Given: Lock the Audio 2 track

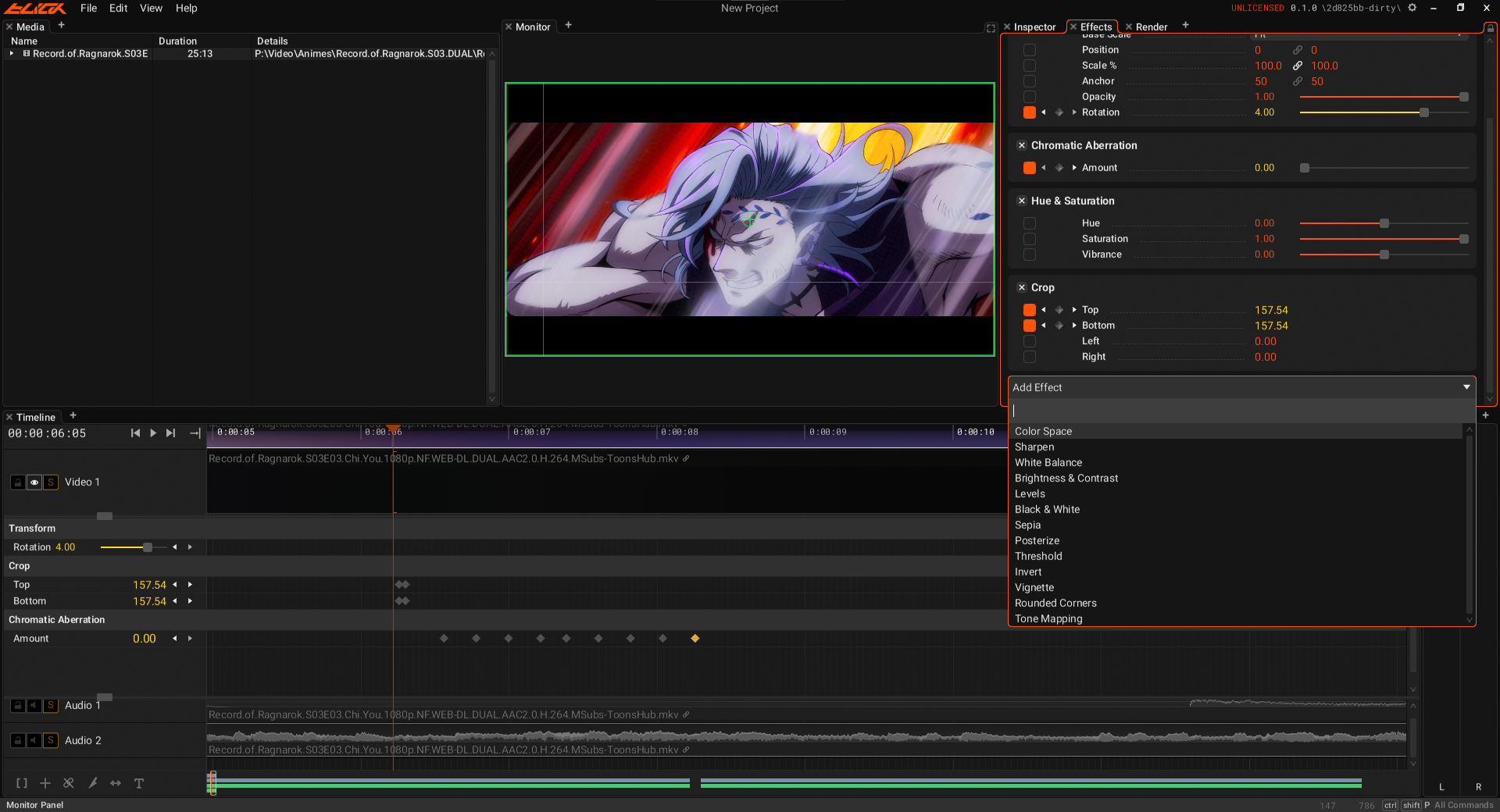Looking at the screenshot, I should [x=18, y=740].
